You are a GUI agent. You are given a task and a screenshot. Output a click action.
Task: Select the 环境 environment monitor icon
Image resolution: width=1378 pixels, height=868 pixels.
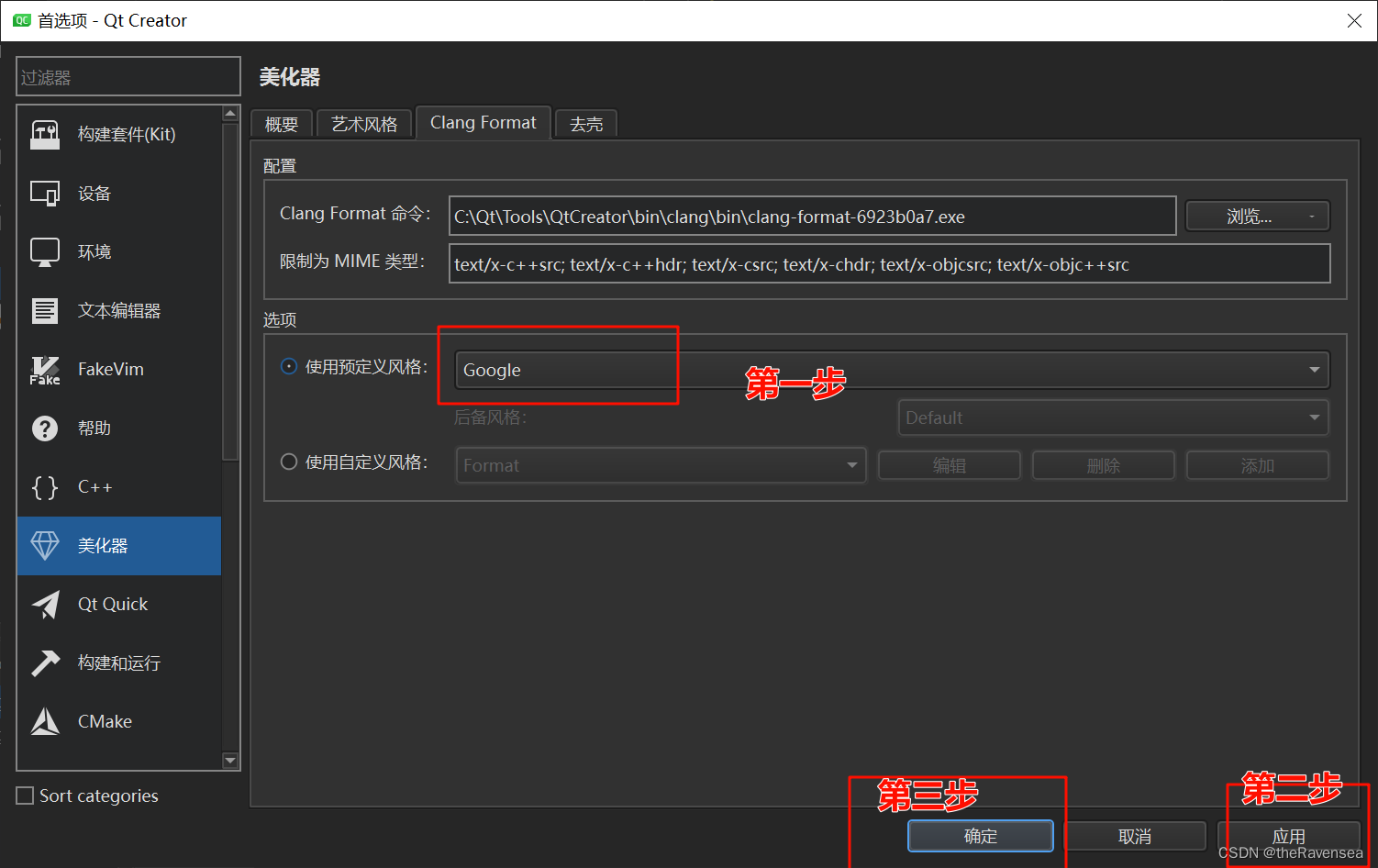[45, 252]
